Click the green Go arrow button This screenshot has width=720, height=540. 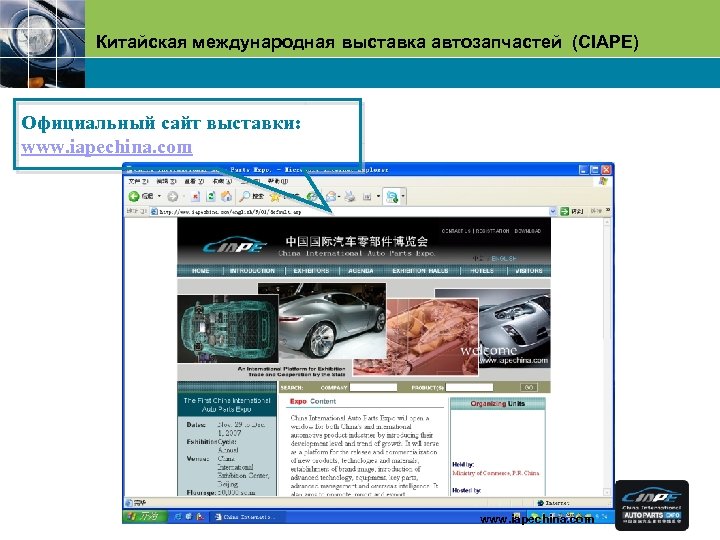[x=565, y=211]
